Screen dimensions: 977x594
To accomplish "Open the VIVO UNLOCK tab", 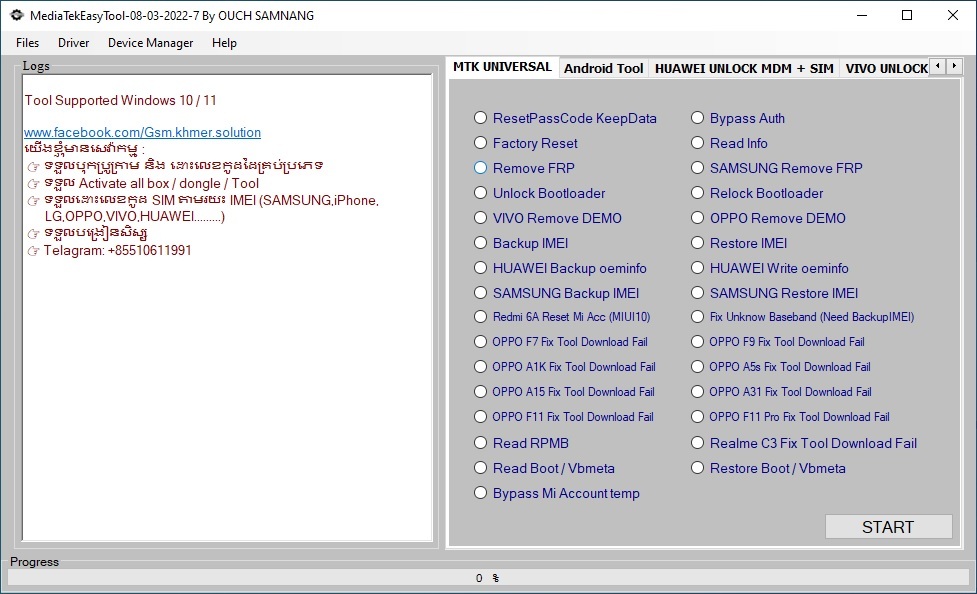I will (x=886, y=68).
